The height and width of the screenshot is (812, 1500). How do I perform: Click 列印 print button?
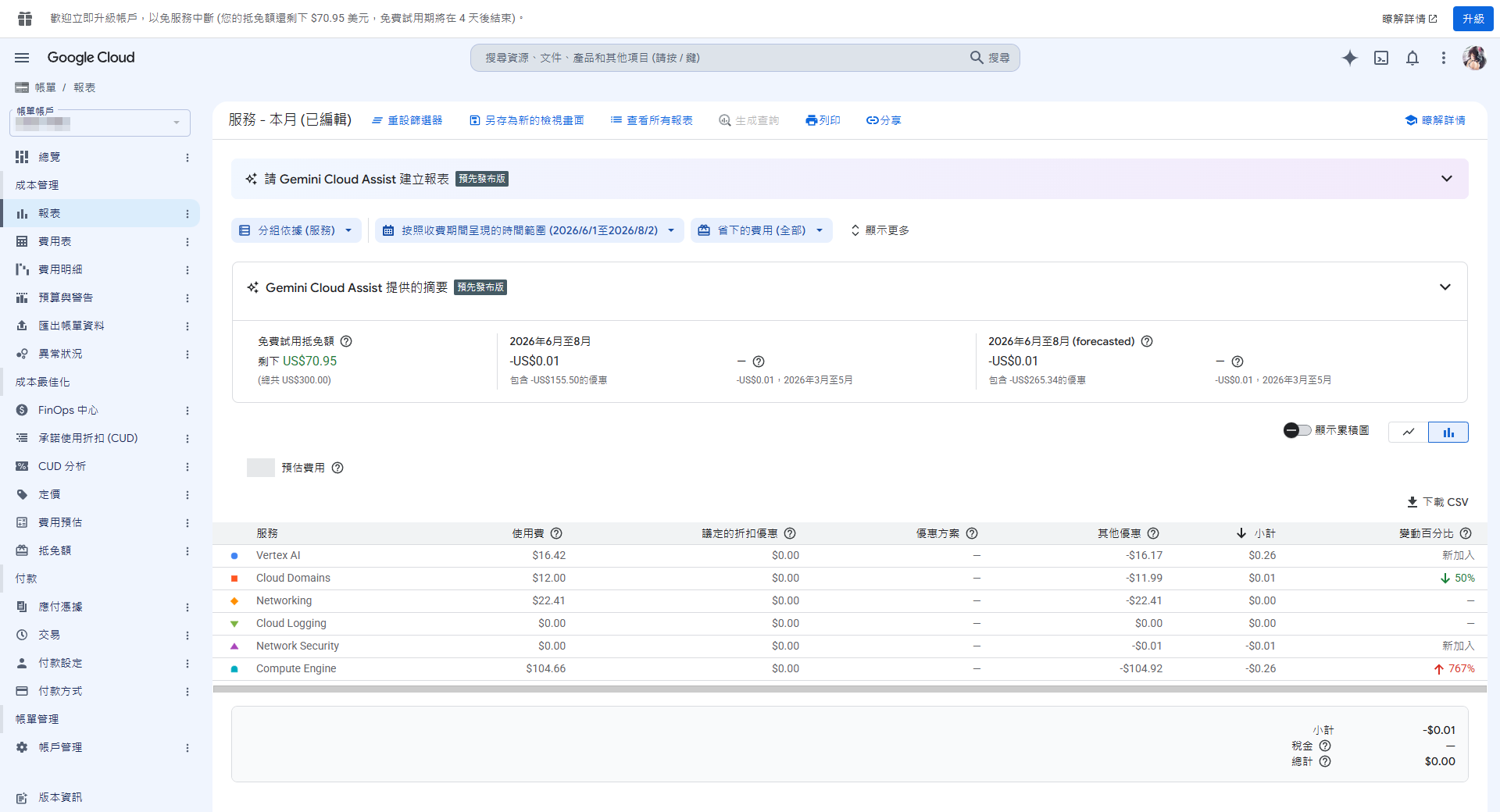[823, 120]
